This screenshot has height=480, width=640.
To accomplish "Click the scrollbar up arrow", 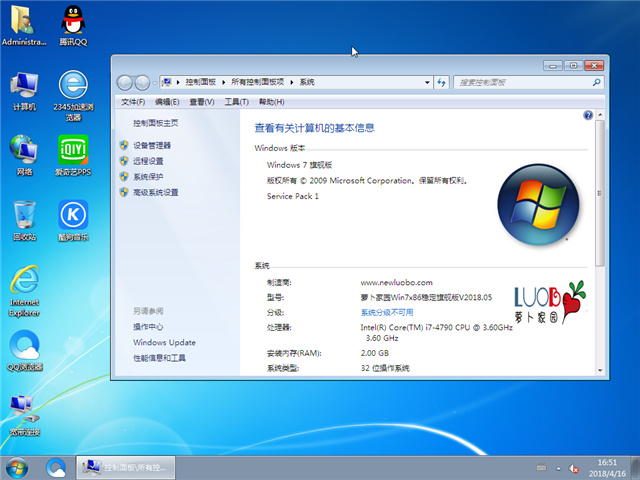I will 600,115.
